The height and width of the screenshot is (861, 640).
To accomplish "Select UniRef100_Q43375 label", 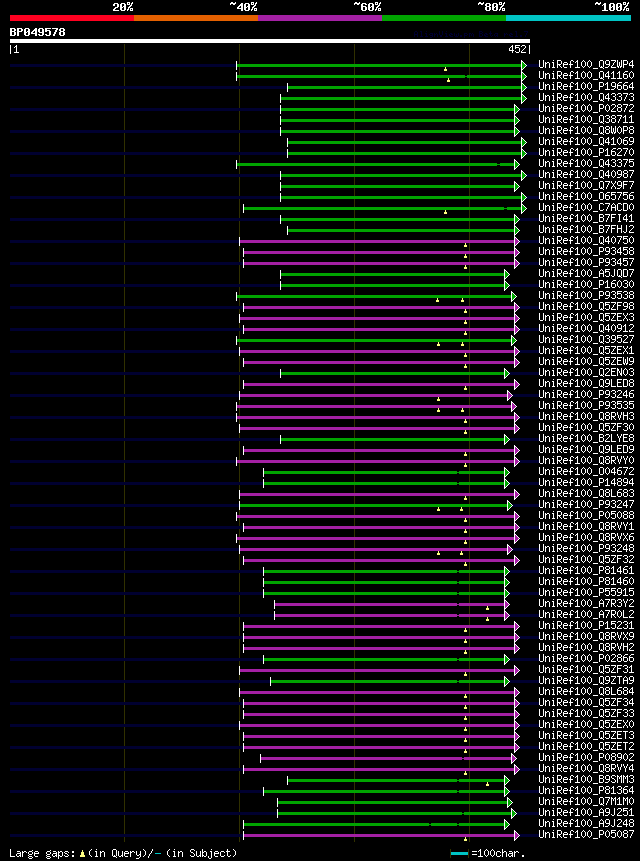I will [x=586, y=163].
